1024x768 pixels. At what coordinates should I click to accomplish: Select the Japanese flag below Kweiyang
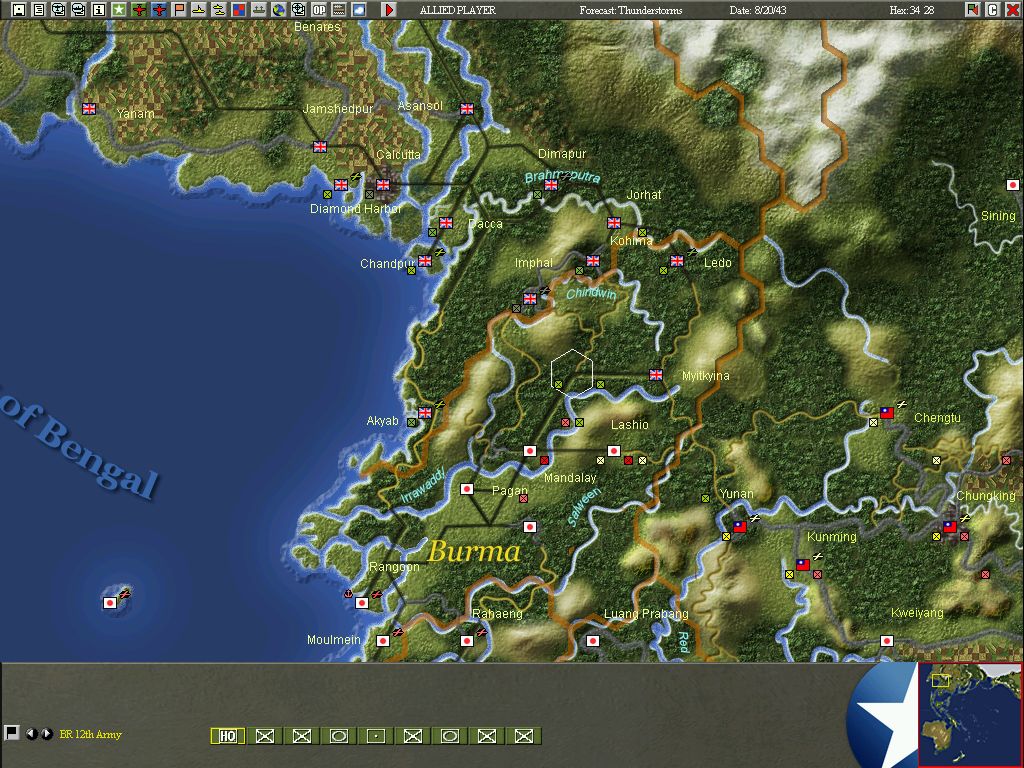coord(887,641)
